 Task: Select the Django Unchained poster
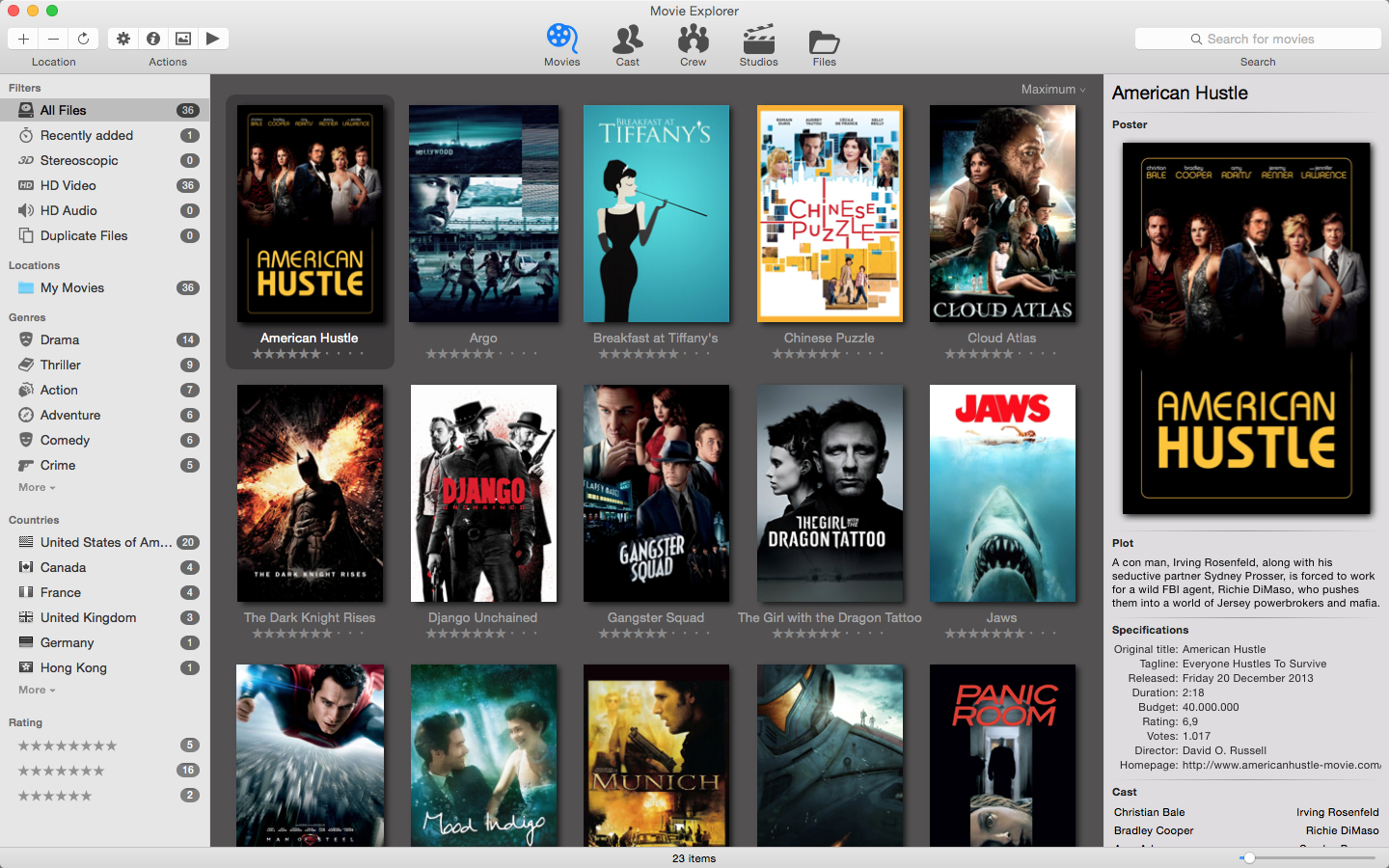coord(483,493)
